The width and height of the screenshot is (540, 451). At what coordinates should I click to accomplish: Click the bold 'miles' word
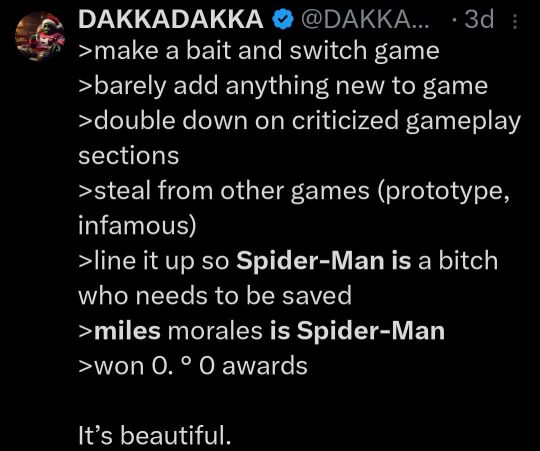click(127, 331)
